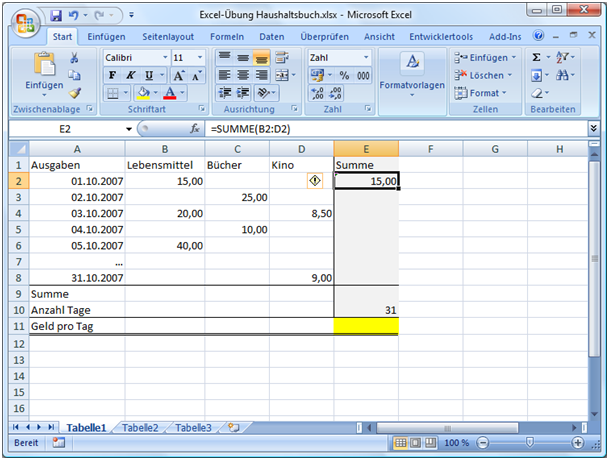This screenshot has width=609, height=460.
Task: Undo the last action
Action: tap(73, 16)
